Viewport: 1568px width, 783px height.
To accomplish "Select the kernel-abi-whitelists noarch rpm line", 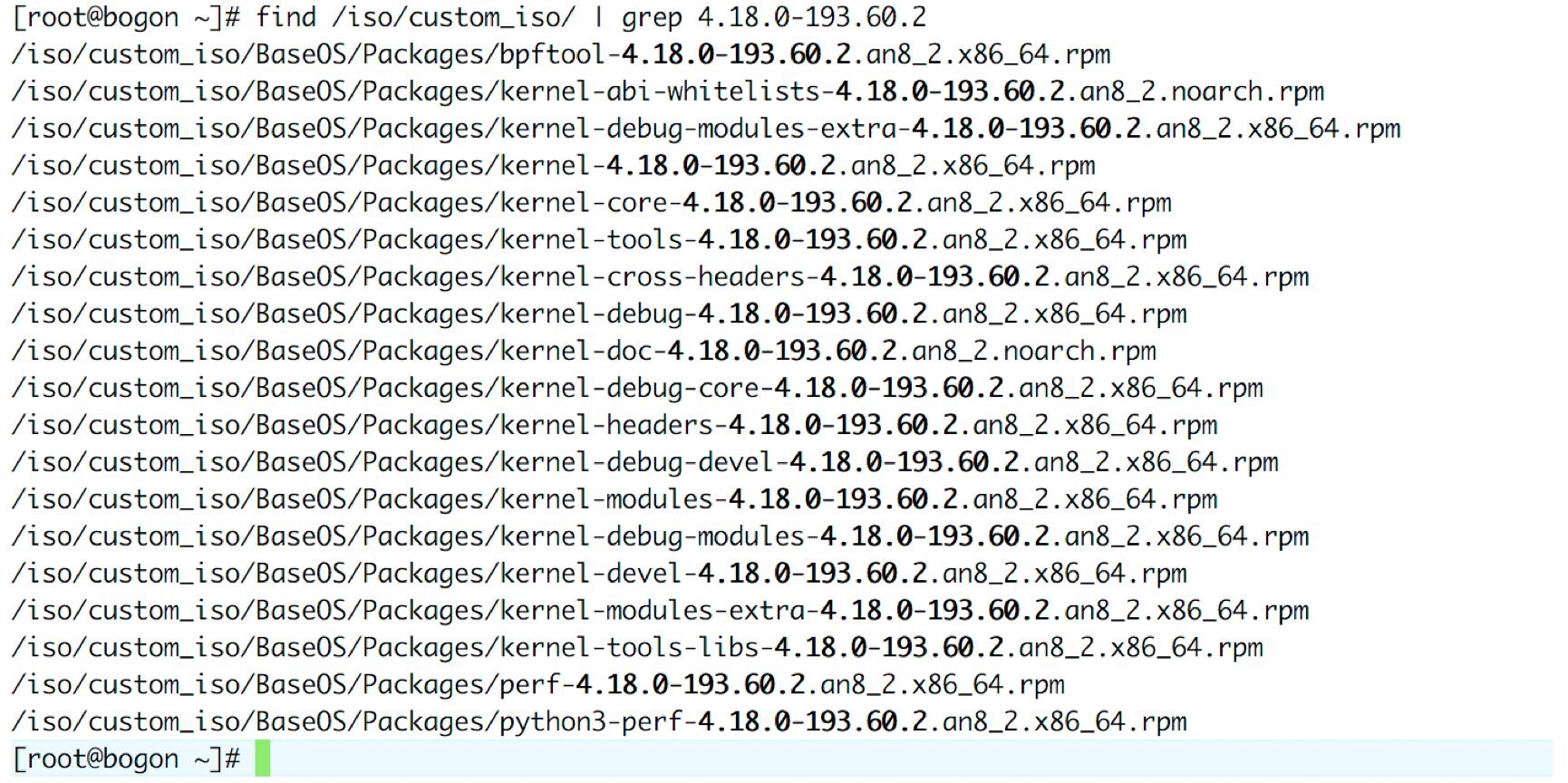I will pos(668,92).
